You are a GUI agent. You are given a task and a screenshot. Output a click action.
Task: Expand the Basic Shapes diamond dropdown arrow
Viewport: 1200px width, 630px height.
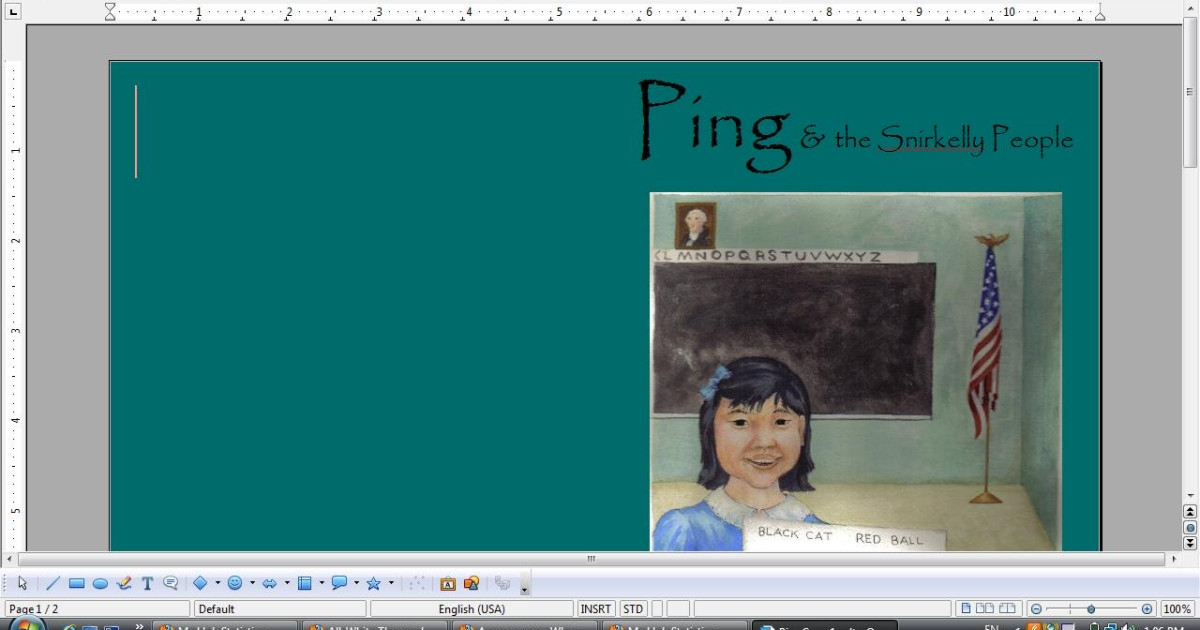(217, 584)
